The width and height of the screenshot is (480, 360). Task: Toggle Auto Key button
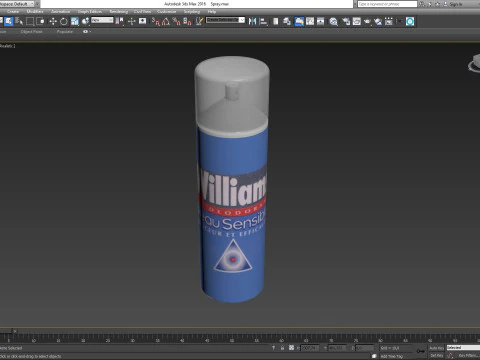point(436,348)
